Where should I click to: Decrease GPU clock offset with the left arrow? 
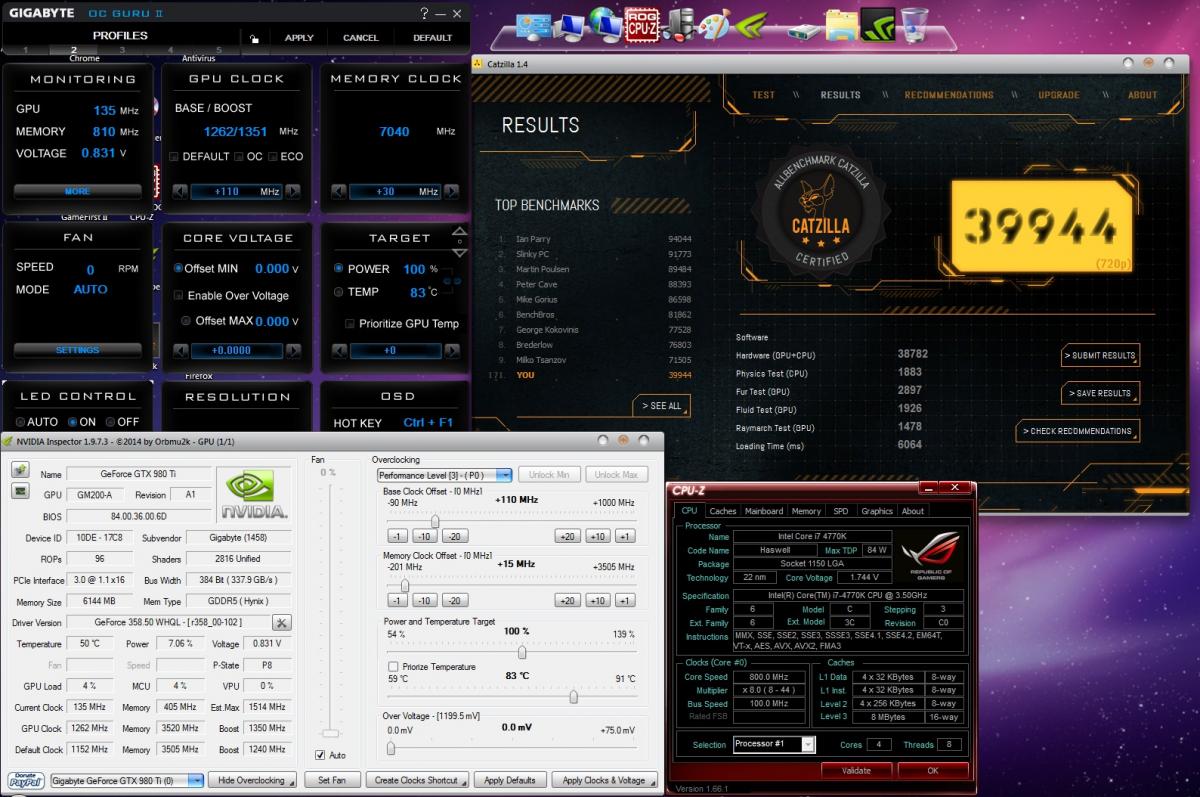[x=180, y=191]
